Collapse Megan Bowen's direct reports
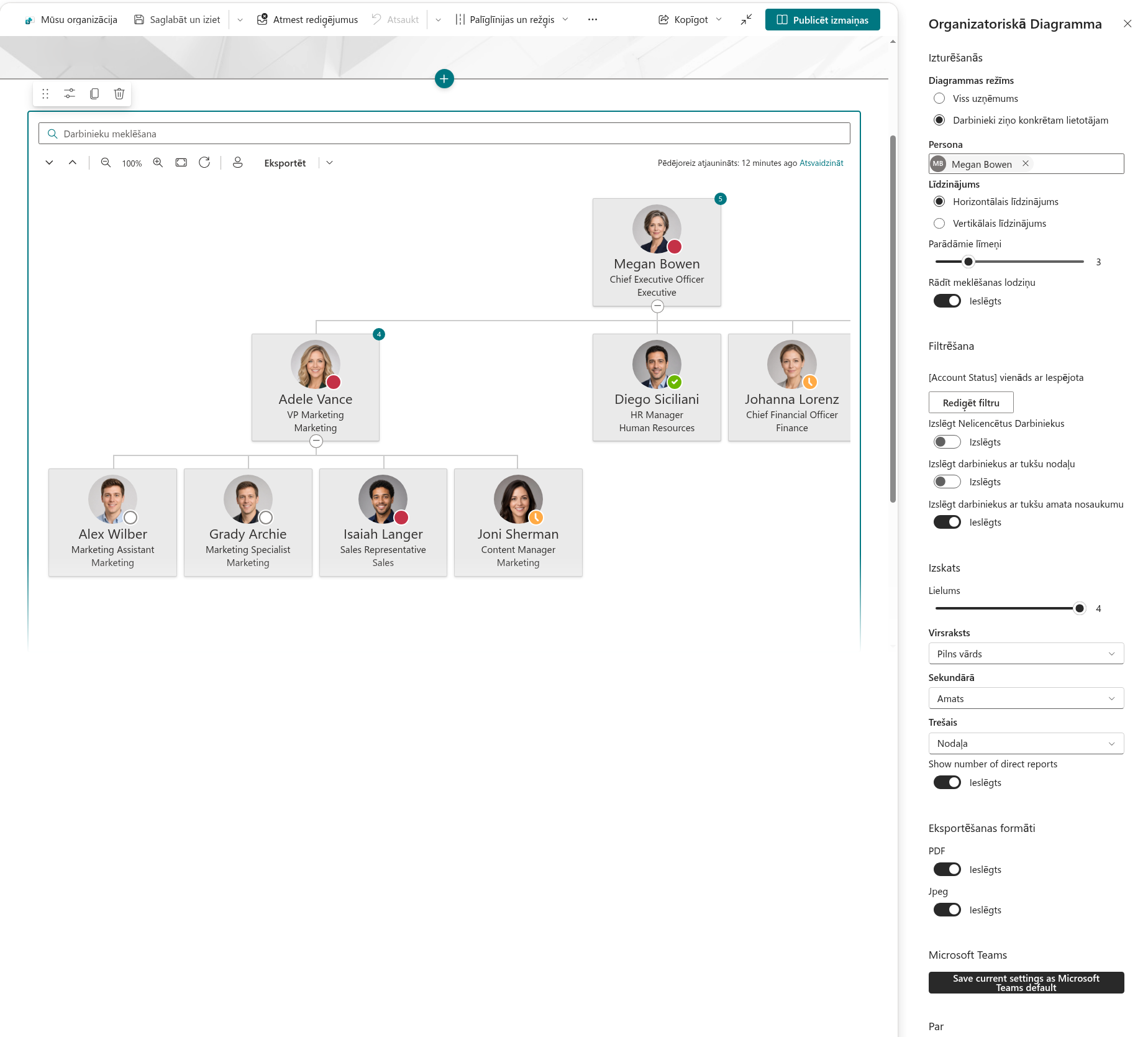The height and width of the screenshot is (1037, 1148). click(x=657, y=306)
